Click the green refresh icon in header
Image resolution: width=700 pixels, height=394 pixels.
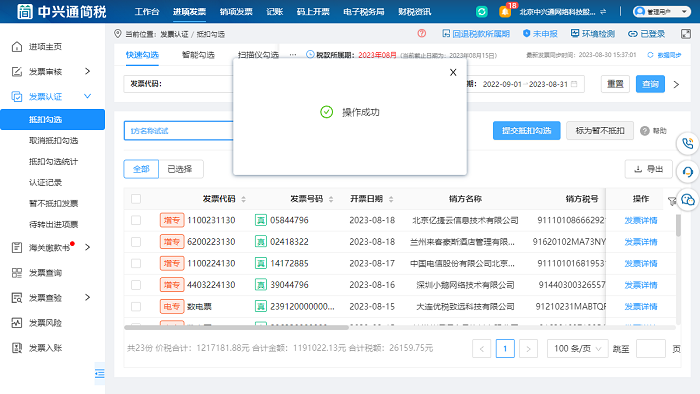click(x=482, y=12)
